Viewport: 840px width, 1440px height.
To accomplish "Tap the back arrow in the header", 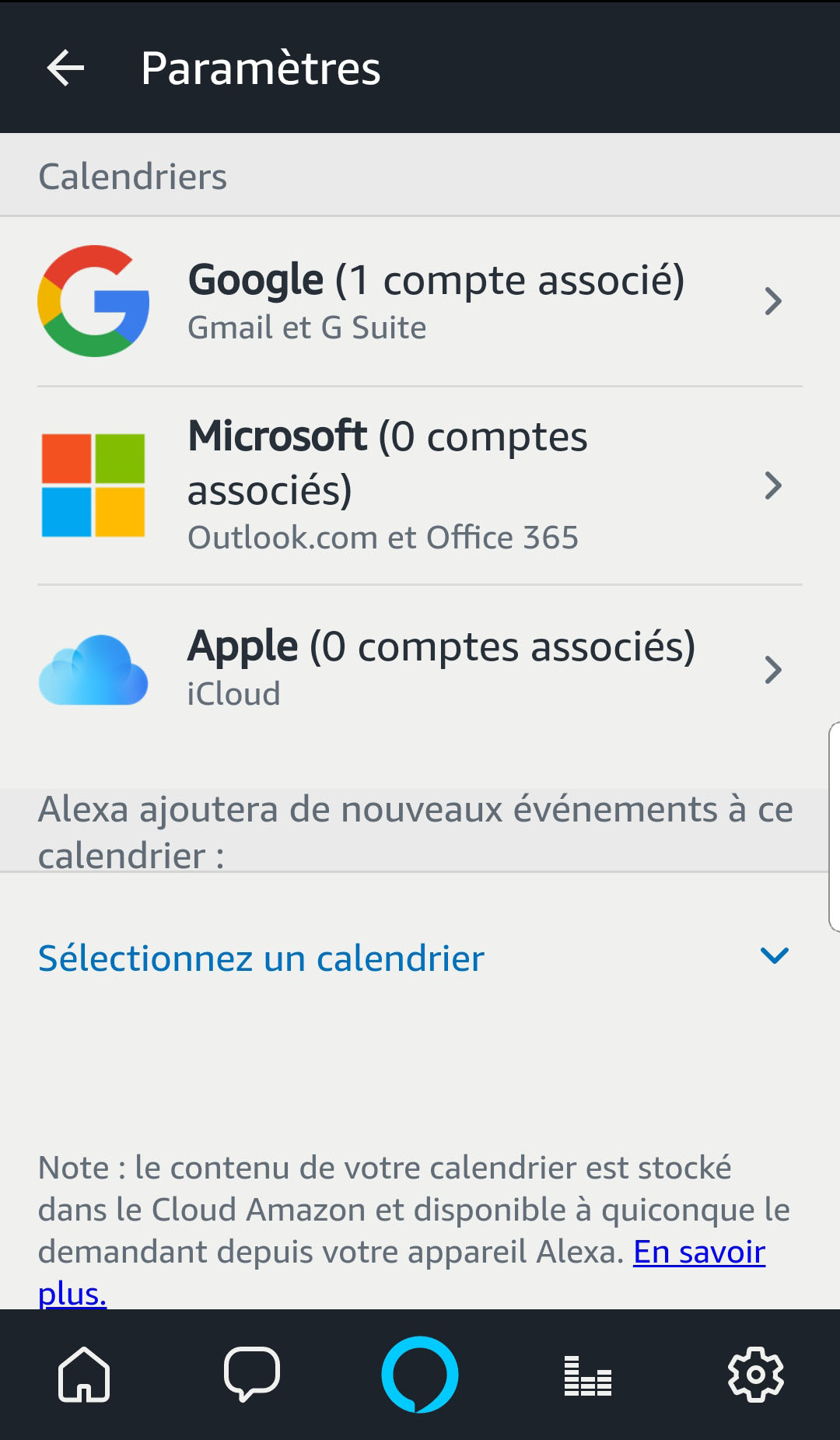I will click(x=65, y=68).
